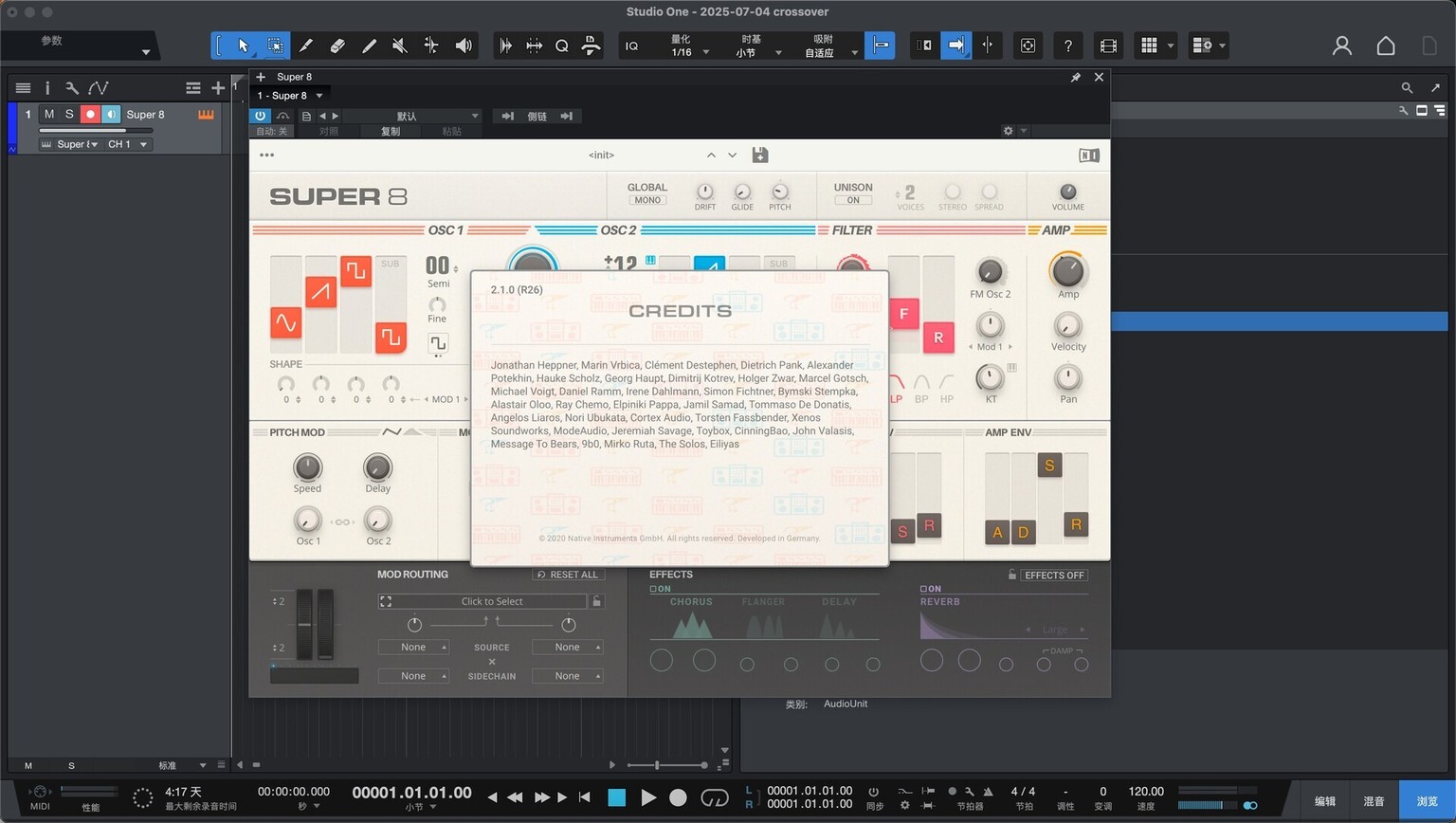Toggle the Reverb ON switch
Image resolution: width=1456 pixels, height=823 pixels.
click(931, 589)
